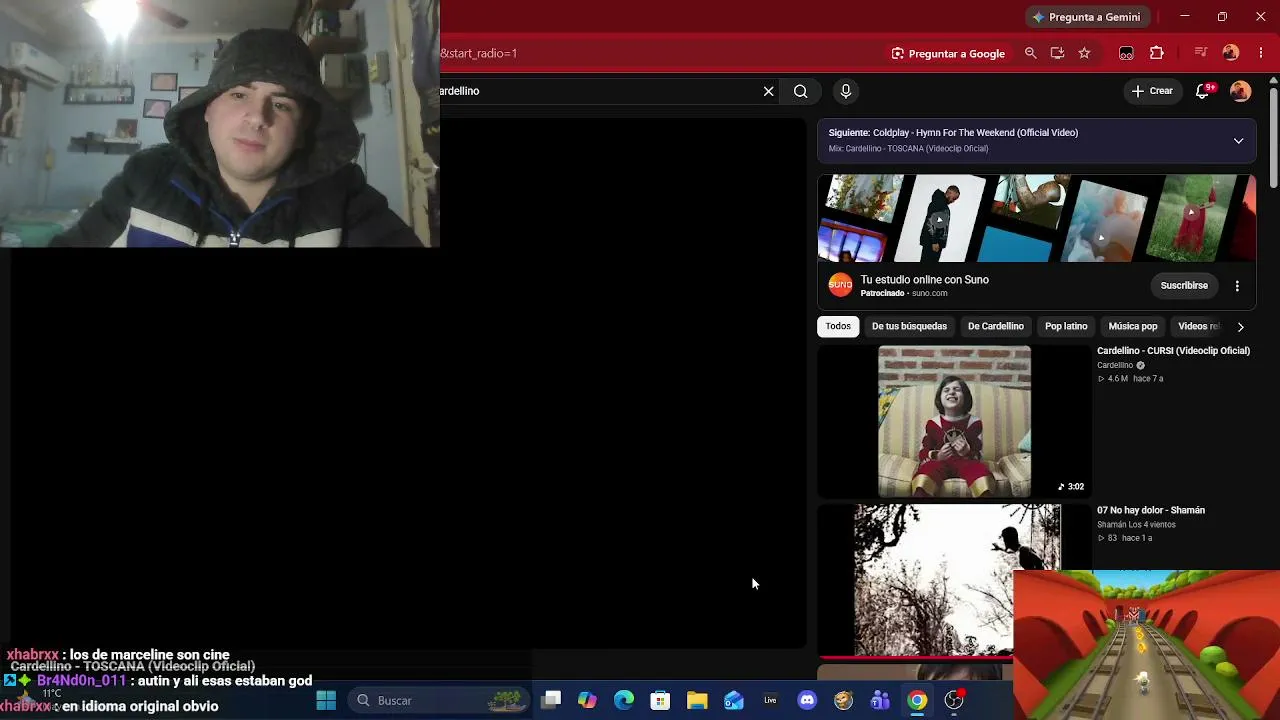This screenshot has height=720, width=1280.
Task: Open the goggles extension icon in Chrome toolbar
Action: click(x=1126, y=53)
